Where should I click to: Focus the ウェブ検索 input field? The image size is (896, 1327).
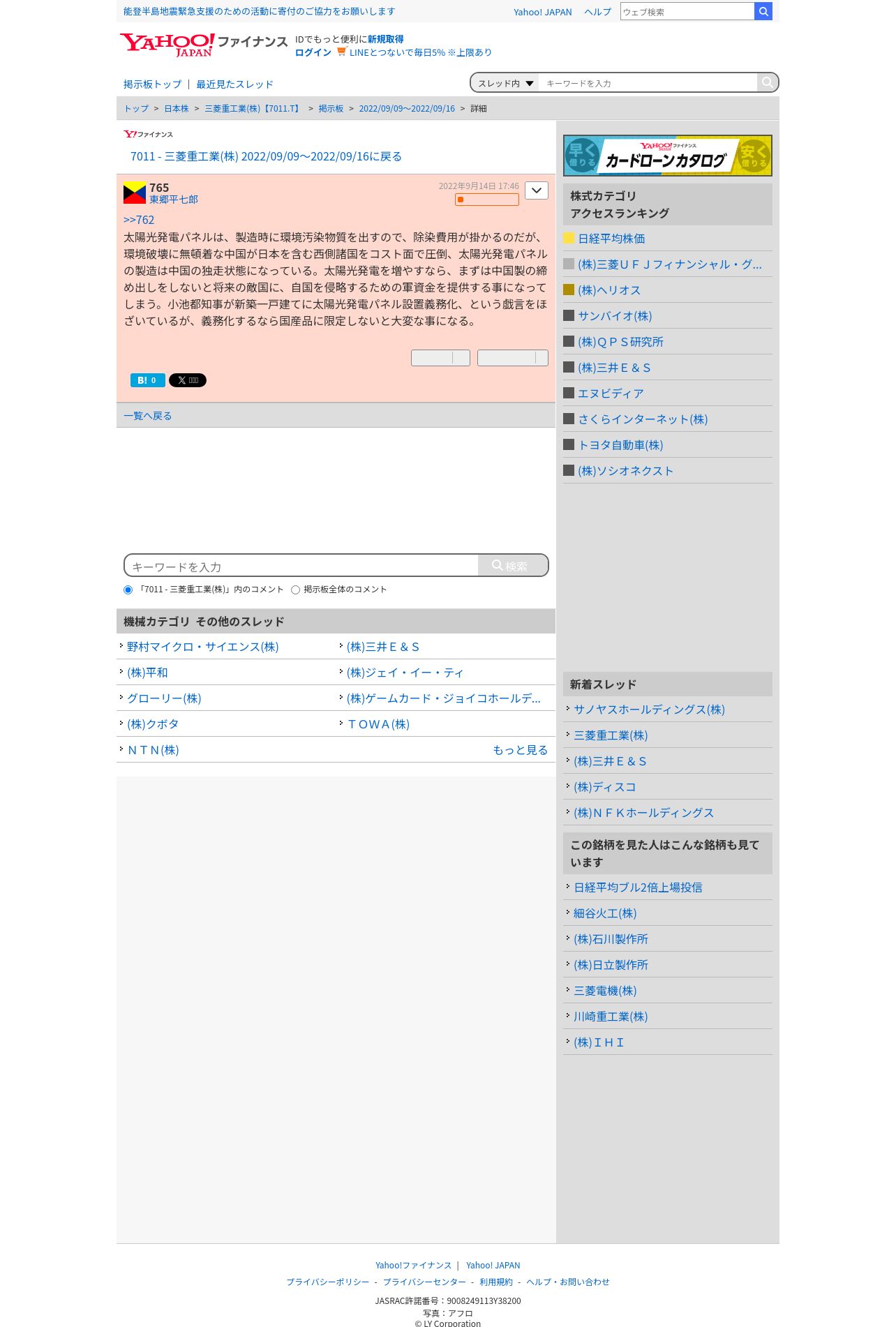click(687, 11)
